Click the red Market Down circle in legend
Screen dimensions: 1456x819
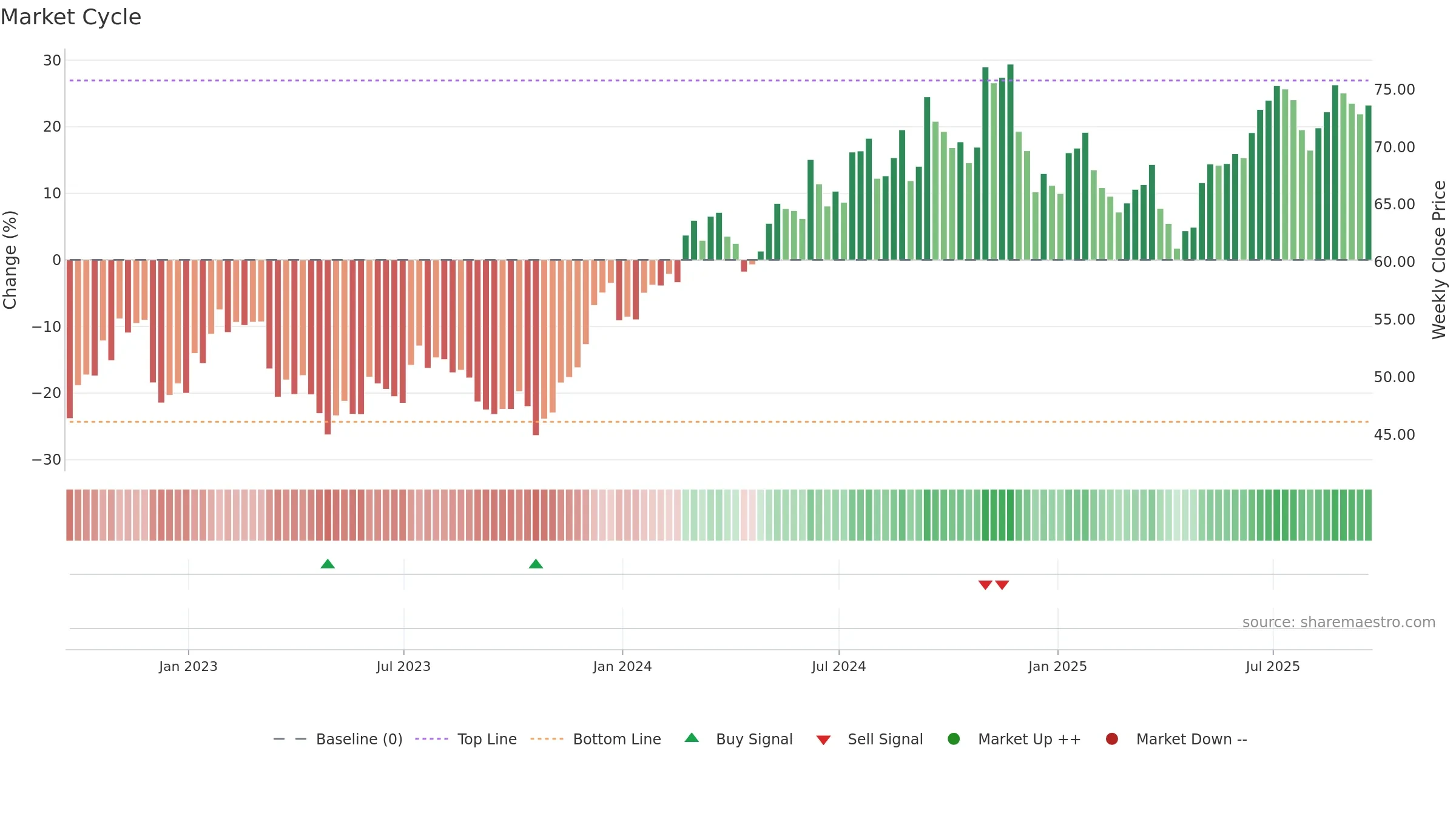[x=1112, y=739]
